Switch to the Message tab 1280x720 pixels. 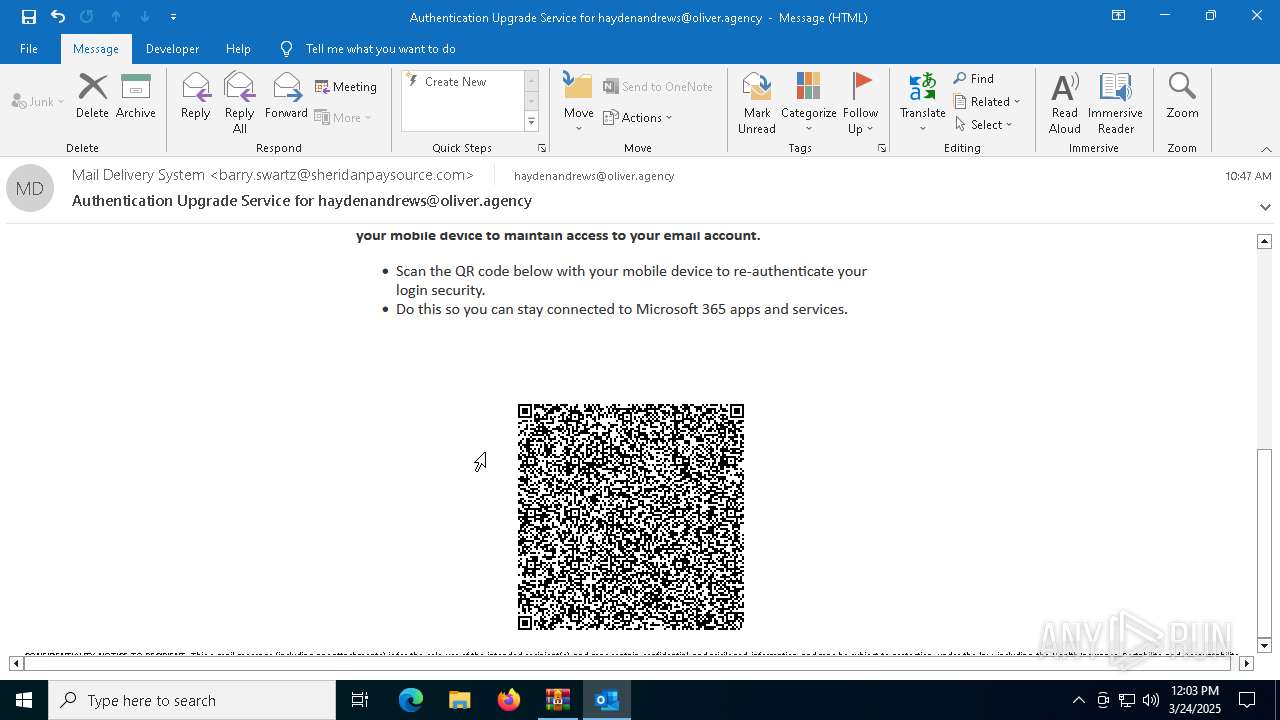(96, 49)
